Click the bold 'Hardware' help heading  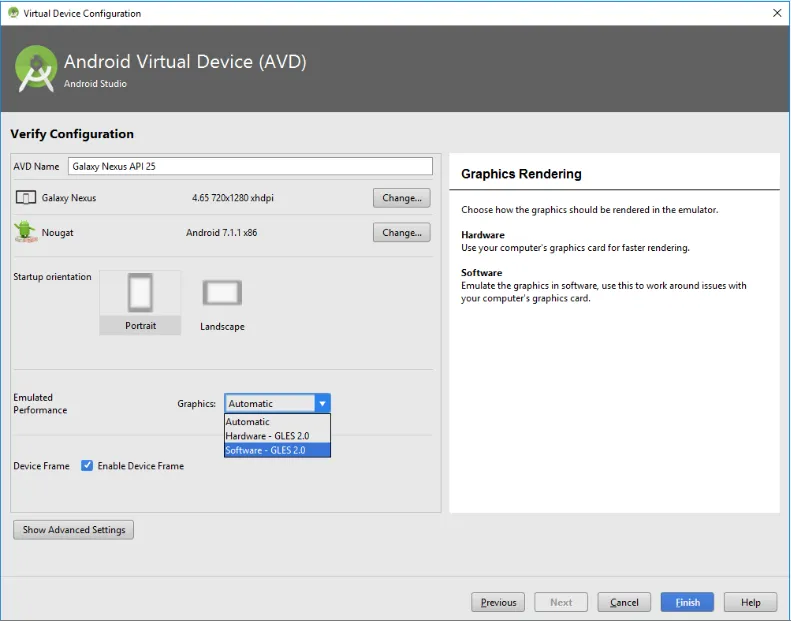[x=483, y=235]
